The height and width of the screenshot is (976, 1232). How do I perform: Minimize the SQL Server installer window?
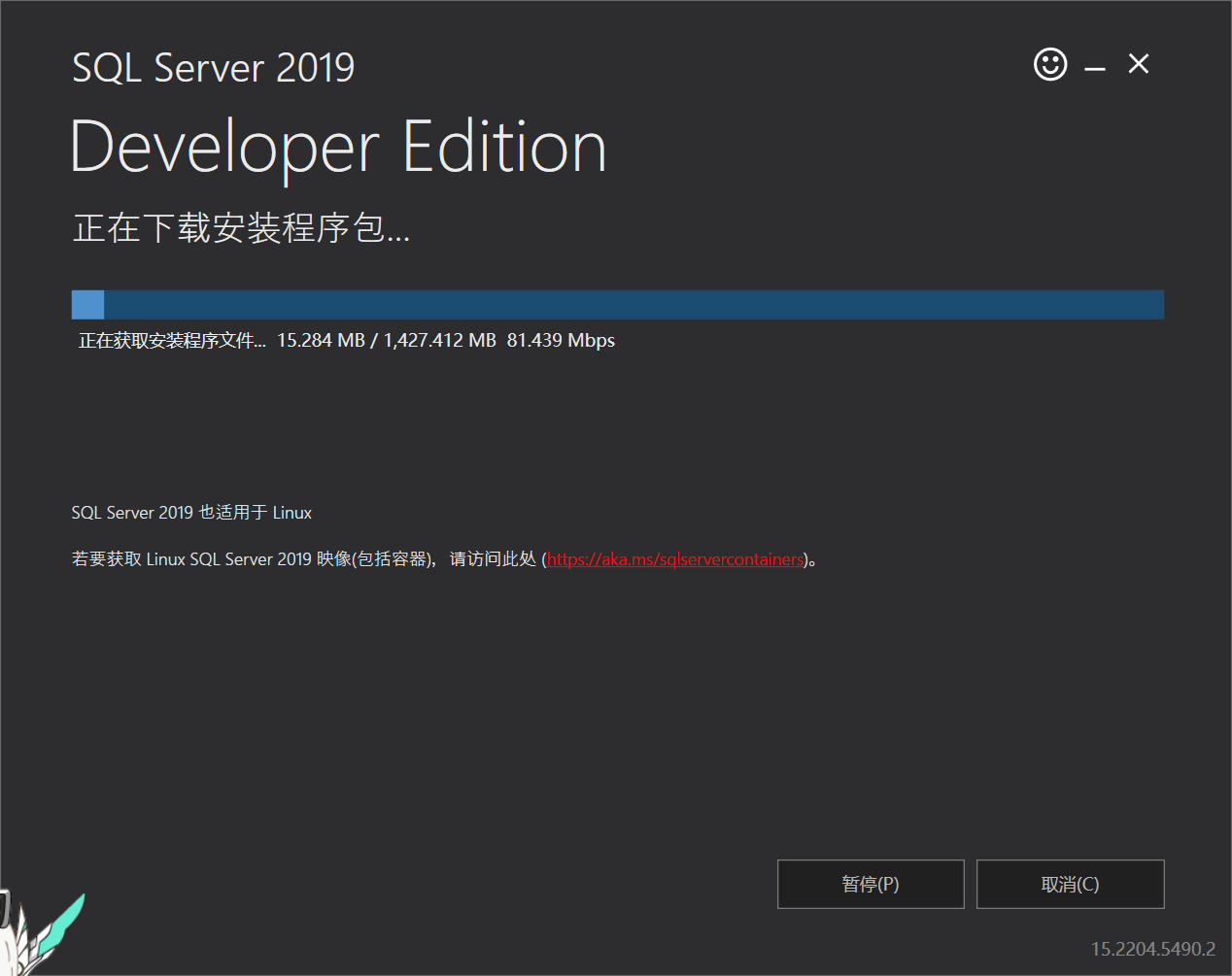click(1095, 67)
